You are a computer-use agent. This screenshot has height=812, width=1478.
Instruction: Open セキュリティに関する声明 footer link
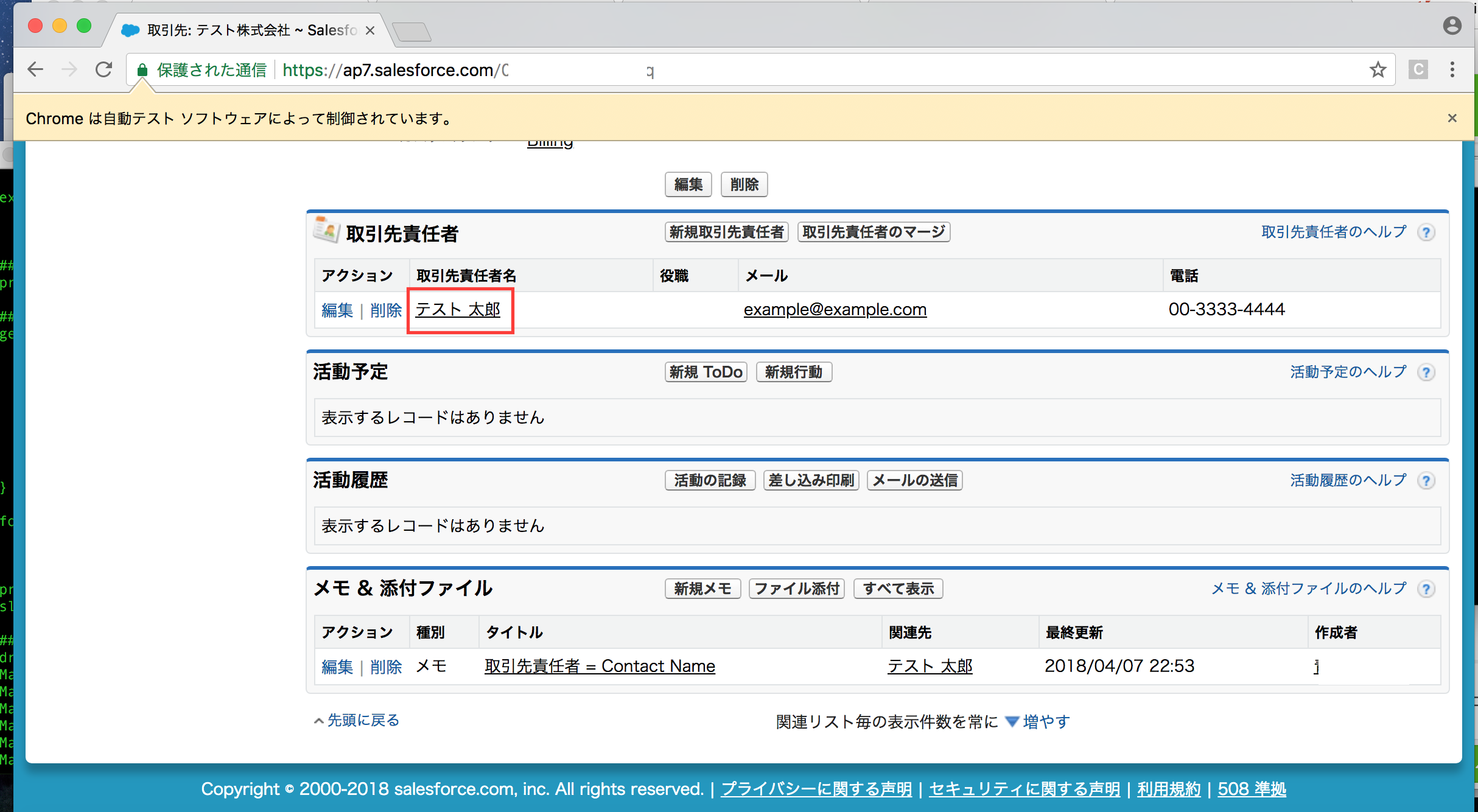pos(1024,789)
